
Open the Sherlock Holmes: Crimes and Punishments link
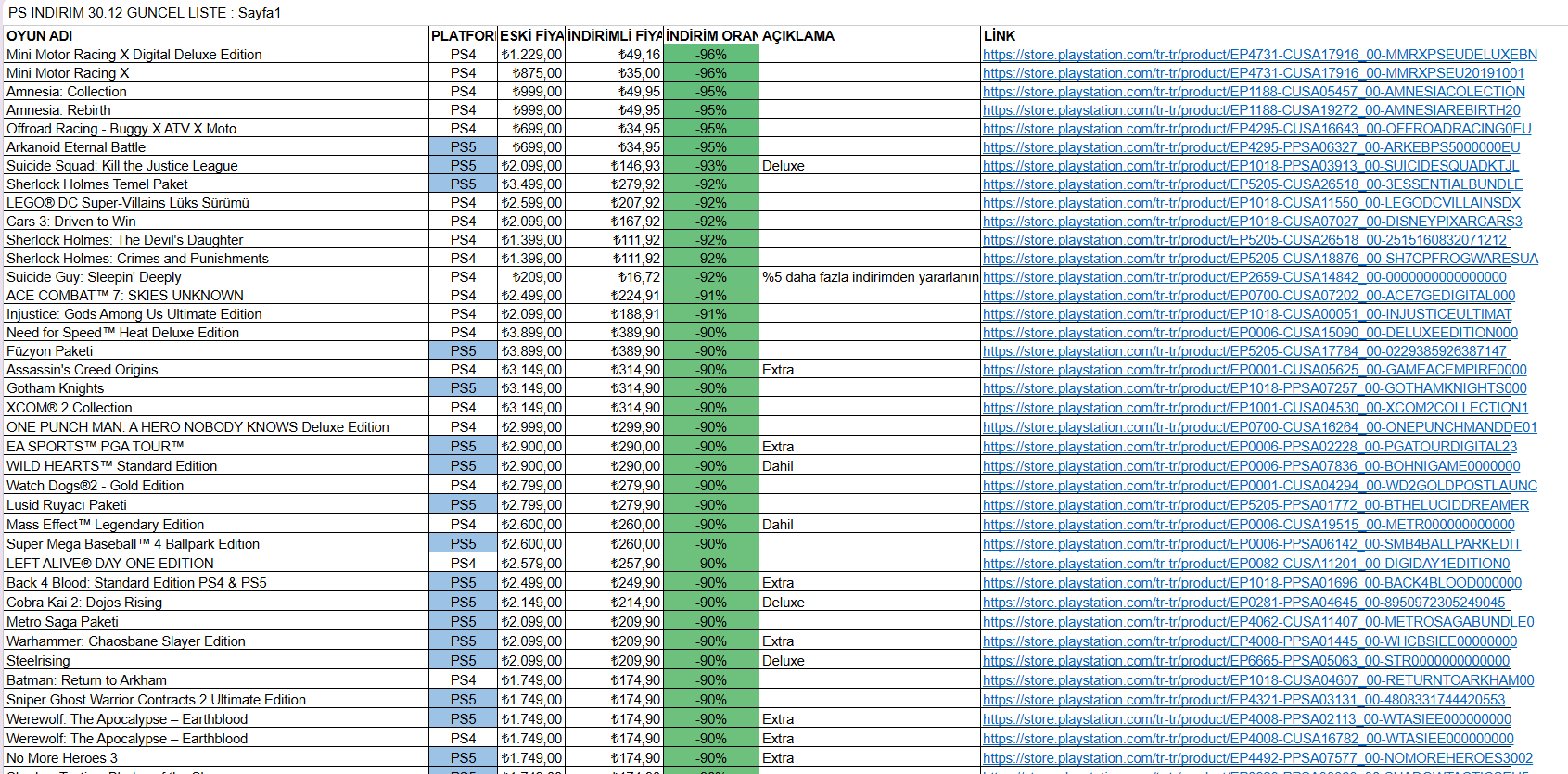click(1261, 259)
